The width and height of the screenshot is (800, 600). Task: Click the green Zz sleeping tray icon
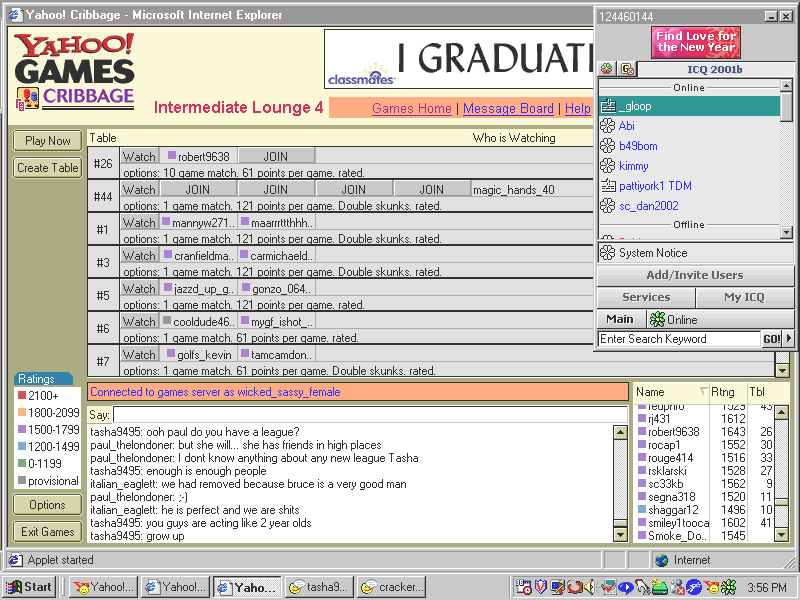click(x=660, y=587)
